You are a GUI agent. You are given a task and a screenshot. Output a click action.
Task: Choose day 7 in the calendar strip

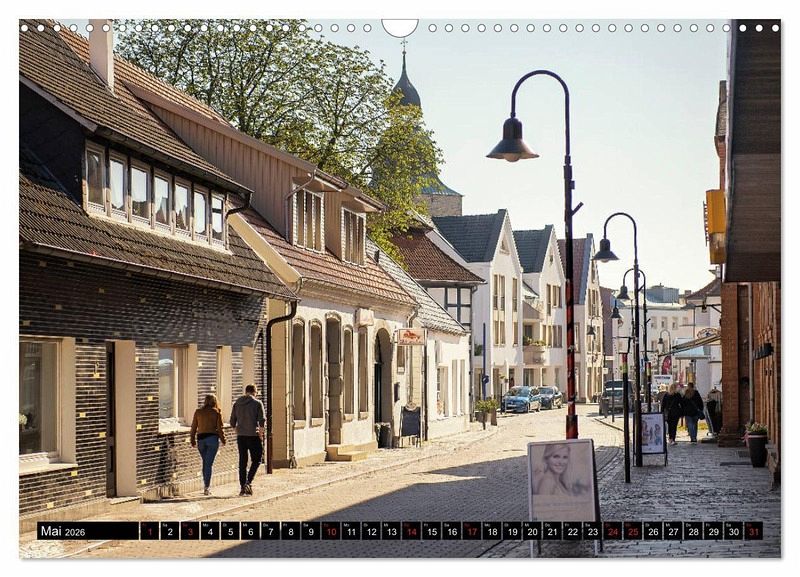tap(270, 531)
